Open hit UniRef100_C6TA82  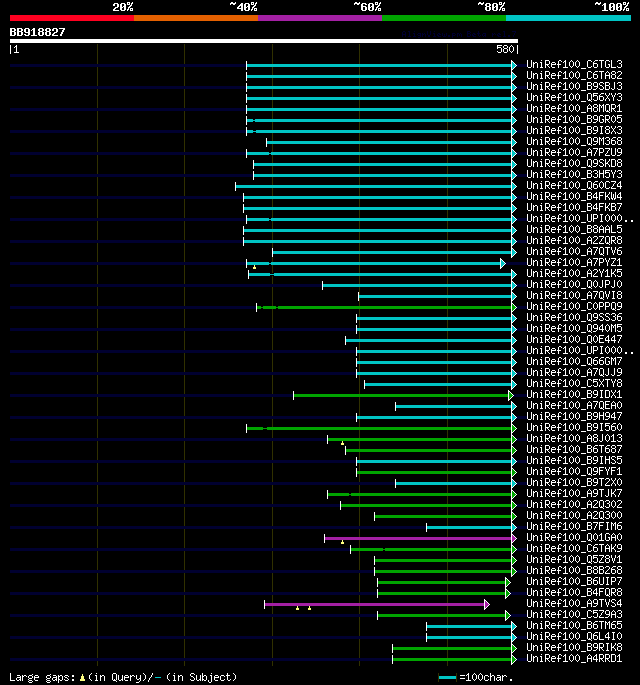tap(574, 76)
